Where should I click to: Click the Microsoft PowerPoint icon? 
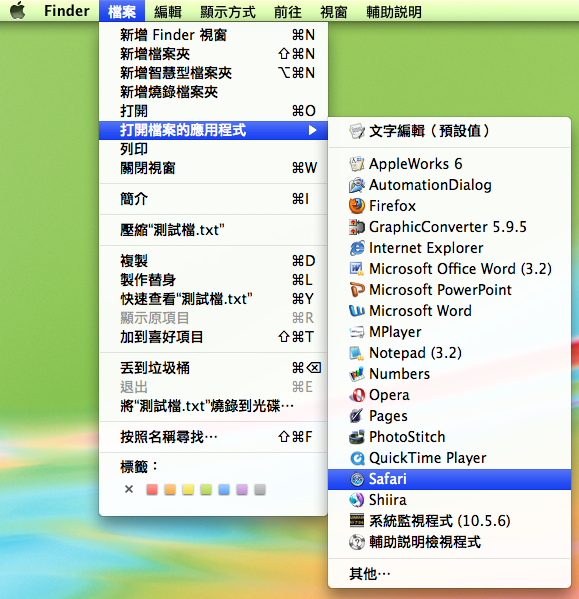click(357, 290)
